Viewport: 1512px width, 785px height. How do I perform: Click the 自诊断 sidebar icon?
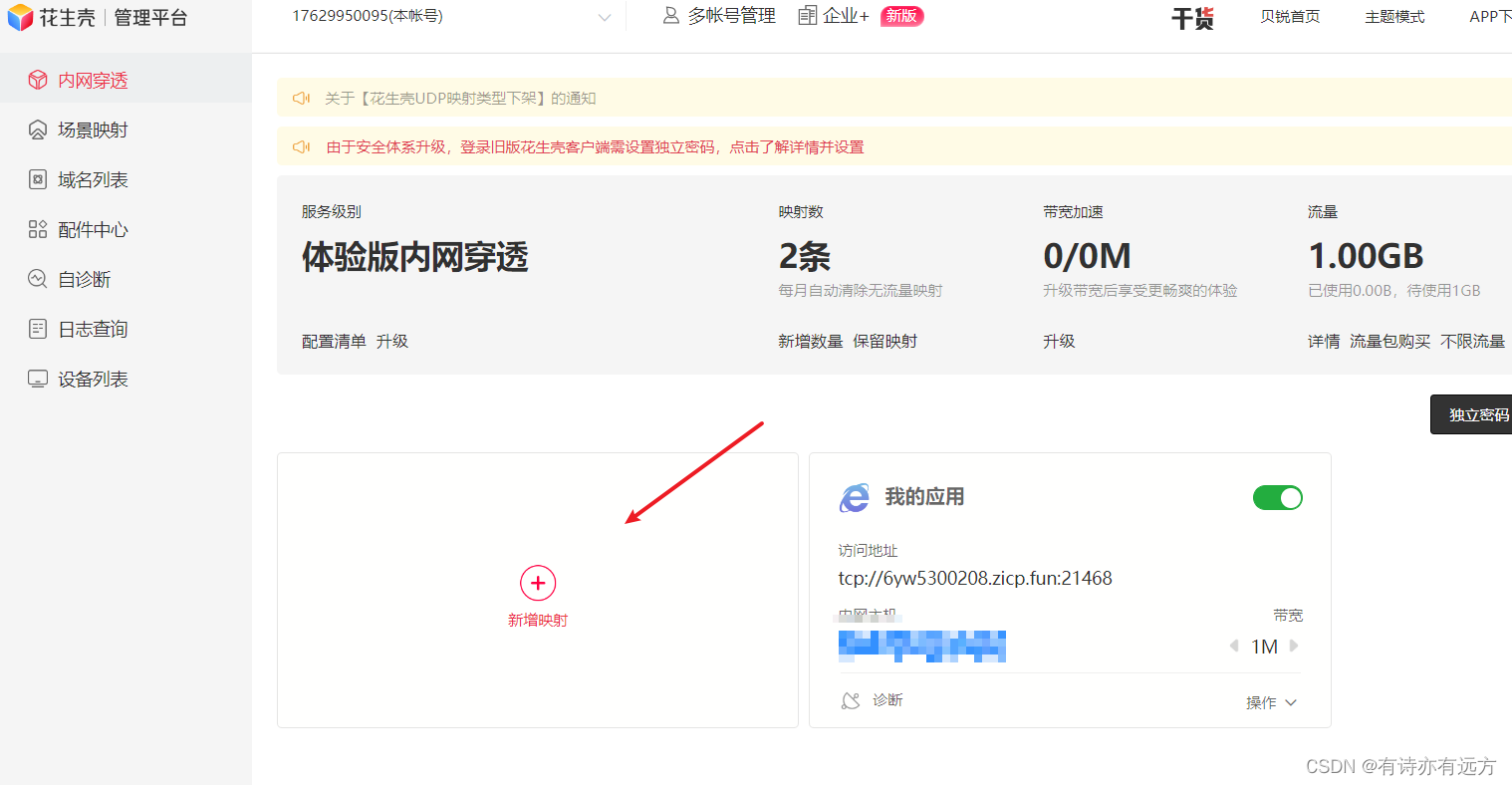click(38, 279)
